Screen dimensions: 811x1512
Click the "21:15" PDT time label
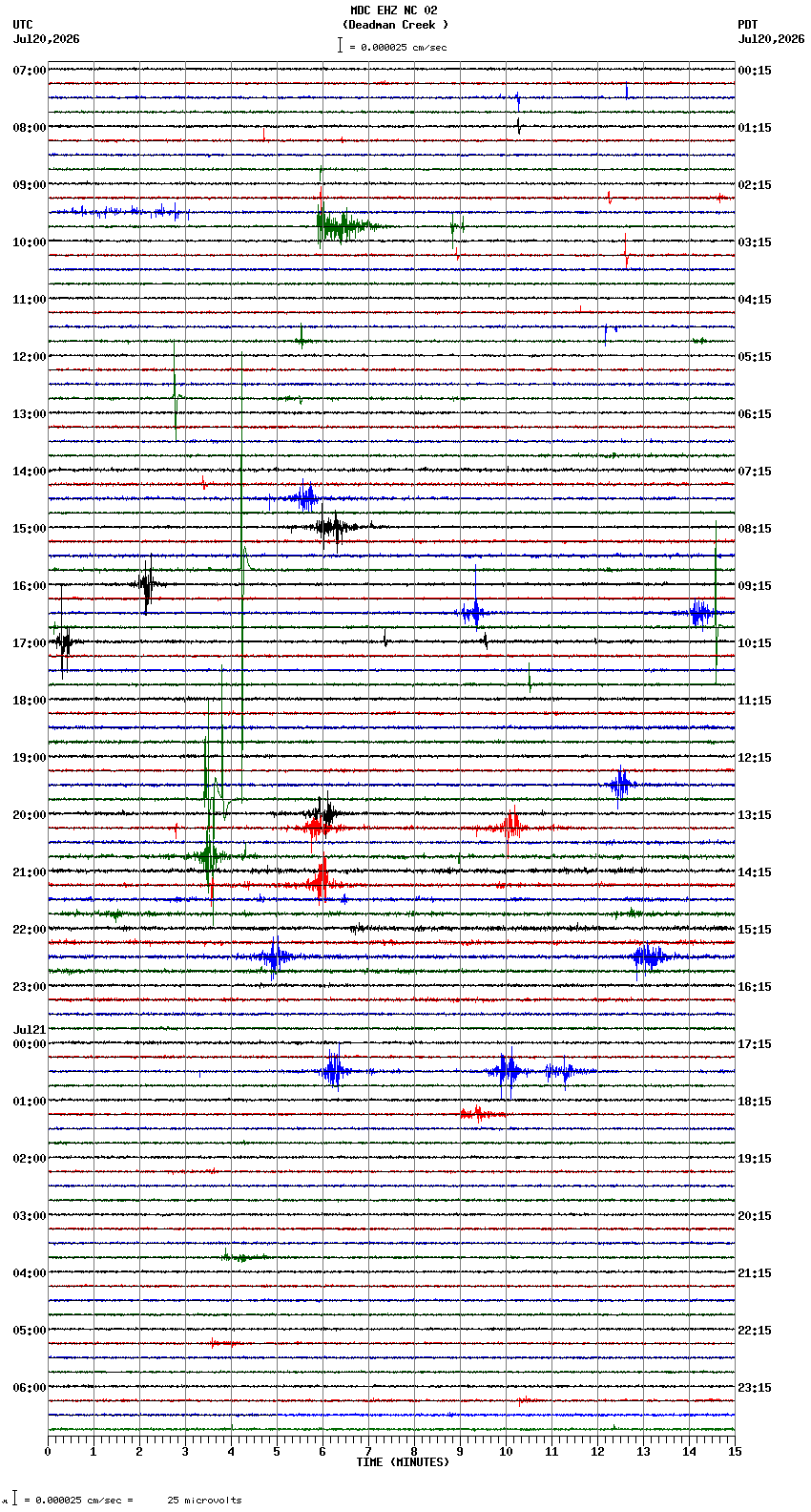pos(755,1273)
